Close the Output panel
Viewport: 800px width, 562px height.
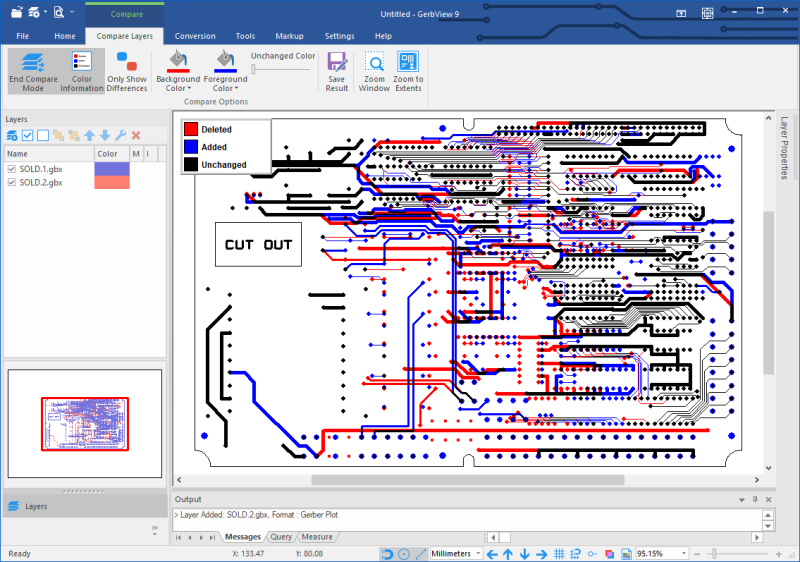point(768,499)
